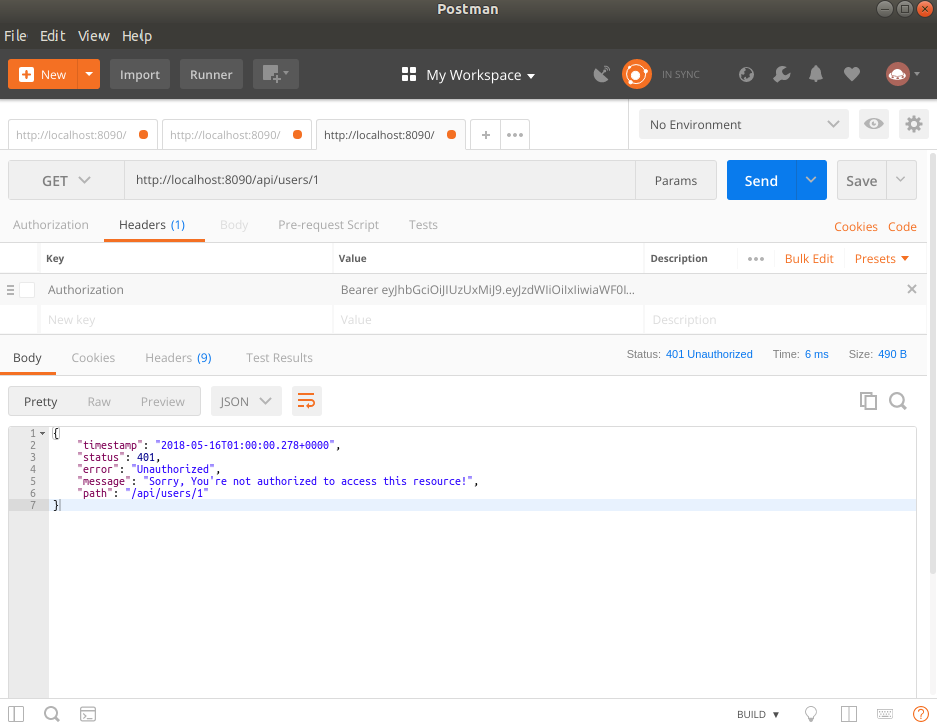Viewport: 937px width, 727px height.
Task: Click the blue Send button
Action: click(761, 180)
